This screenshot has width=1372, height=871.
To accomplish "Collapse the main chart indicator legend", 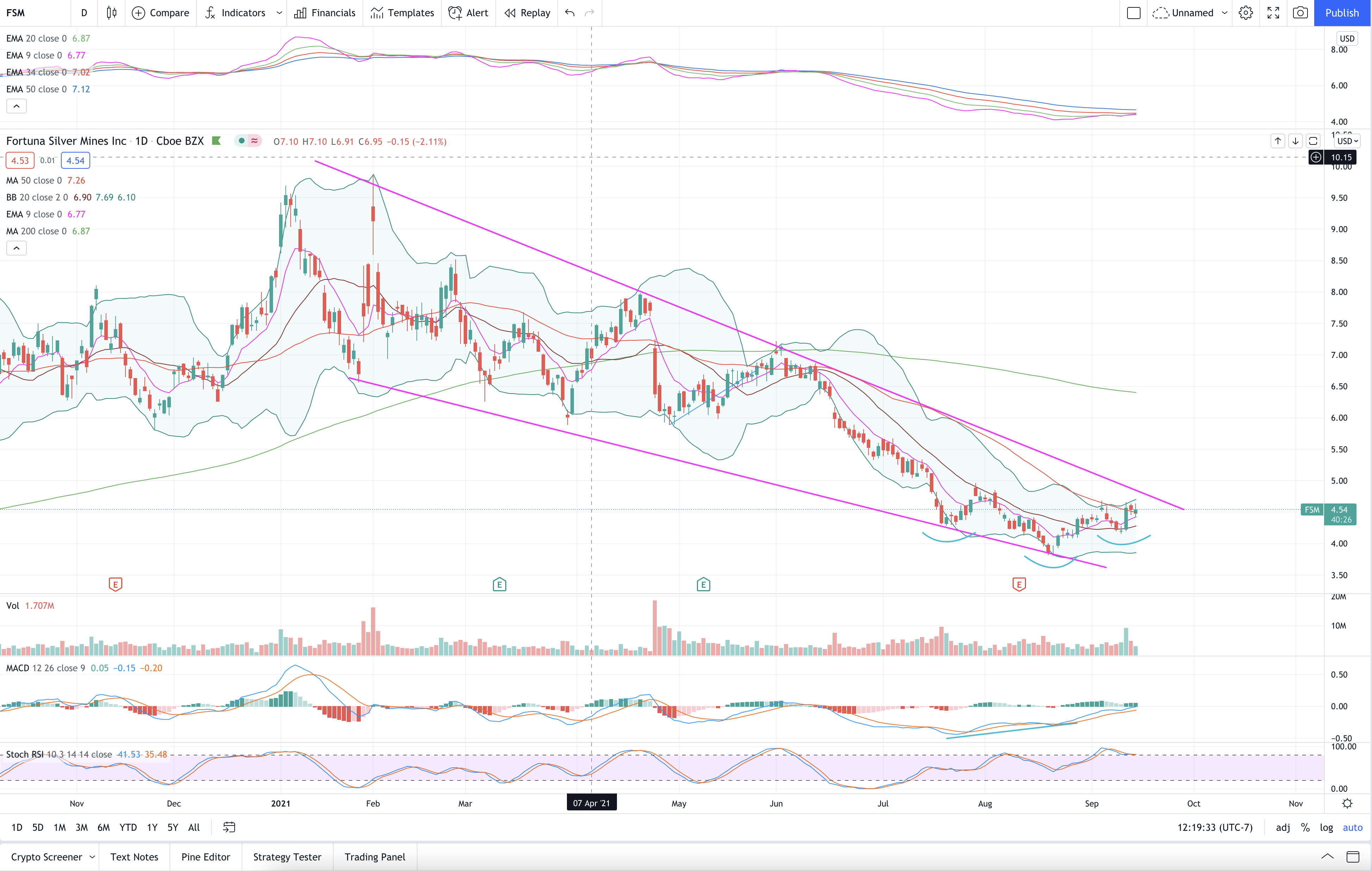I will click(17, 248).
